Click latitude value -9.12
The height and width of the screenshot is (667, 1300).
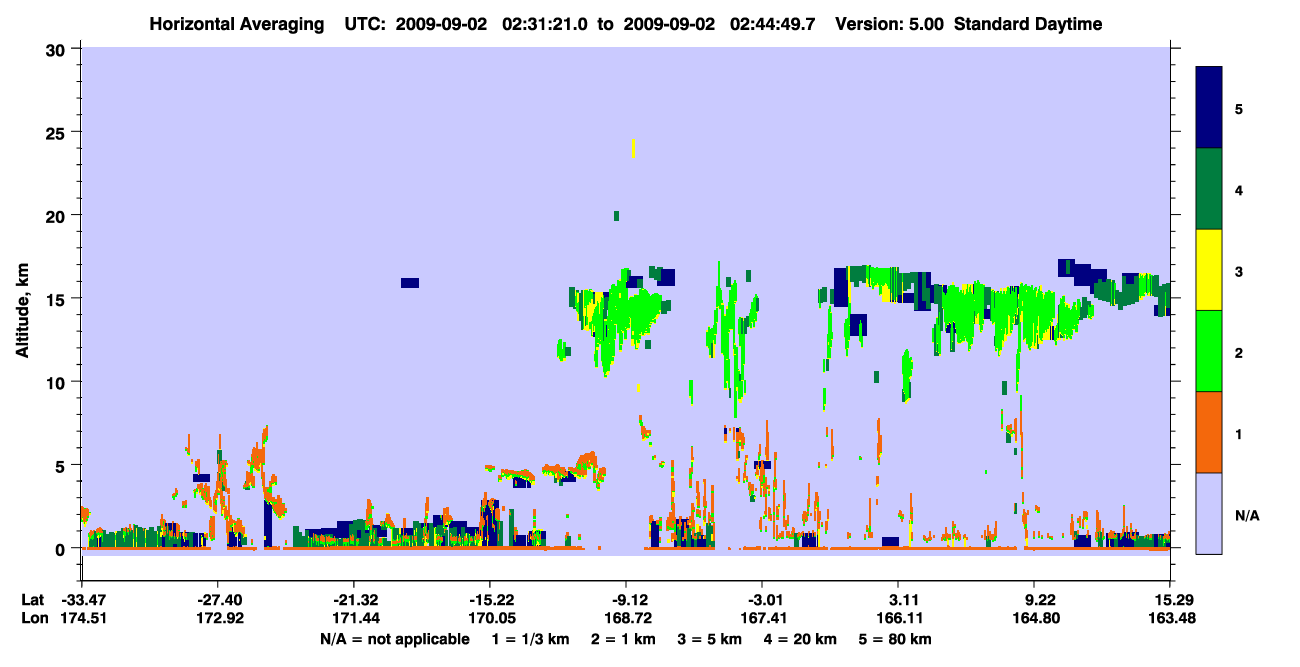tap(626, 600)
